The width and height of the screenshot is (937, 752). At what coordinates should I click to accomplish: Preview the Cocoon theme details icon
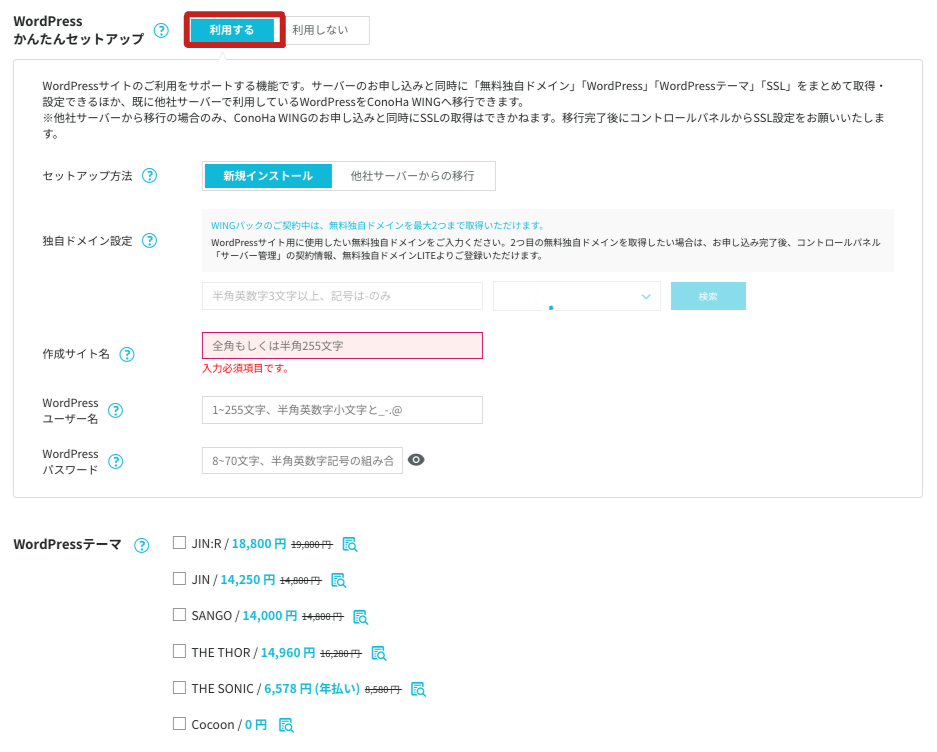pyautogui.click(x=286, y=725)
